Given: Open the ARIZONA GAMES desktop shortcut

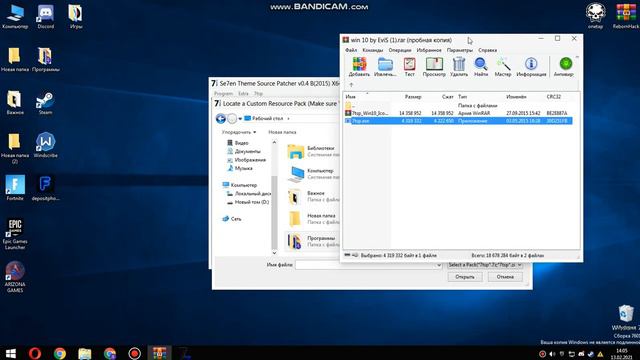Looking at the screenshot, I should [x=15, y=277].
